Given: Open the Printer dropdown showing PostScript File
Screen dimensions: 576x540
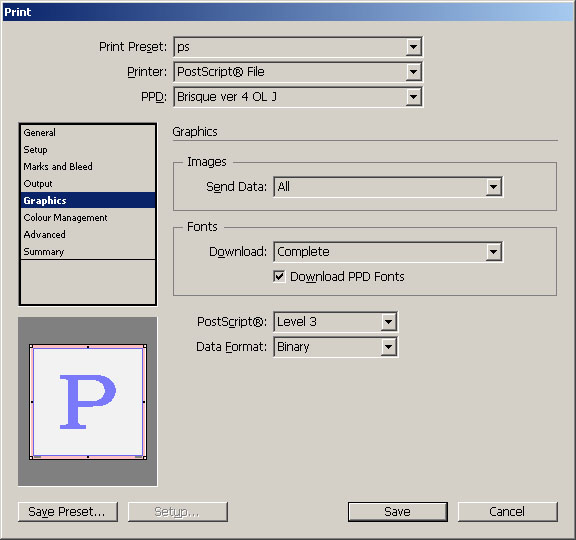Looking at the screenshot, I should tap(298, 72).
